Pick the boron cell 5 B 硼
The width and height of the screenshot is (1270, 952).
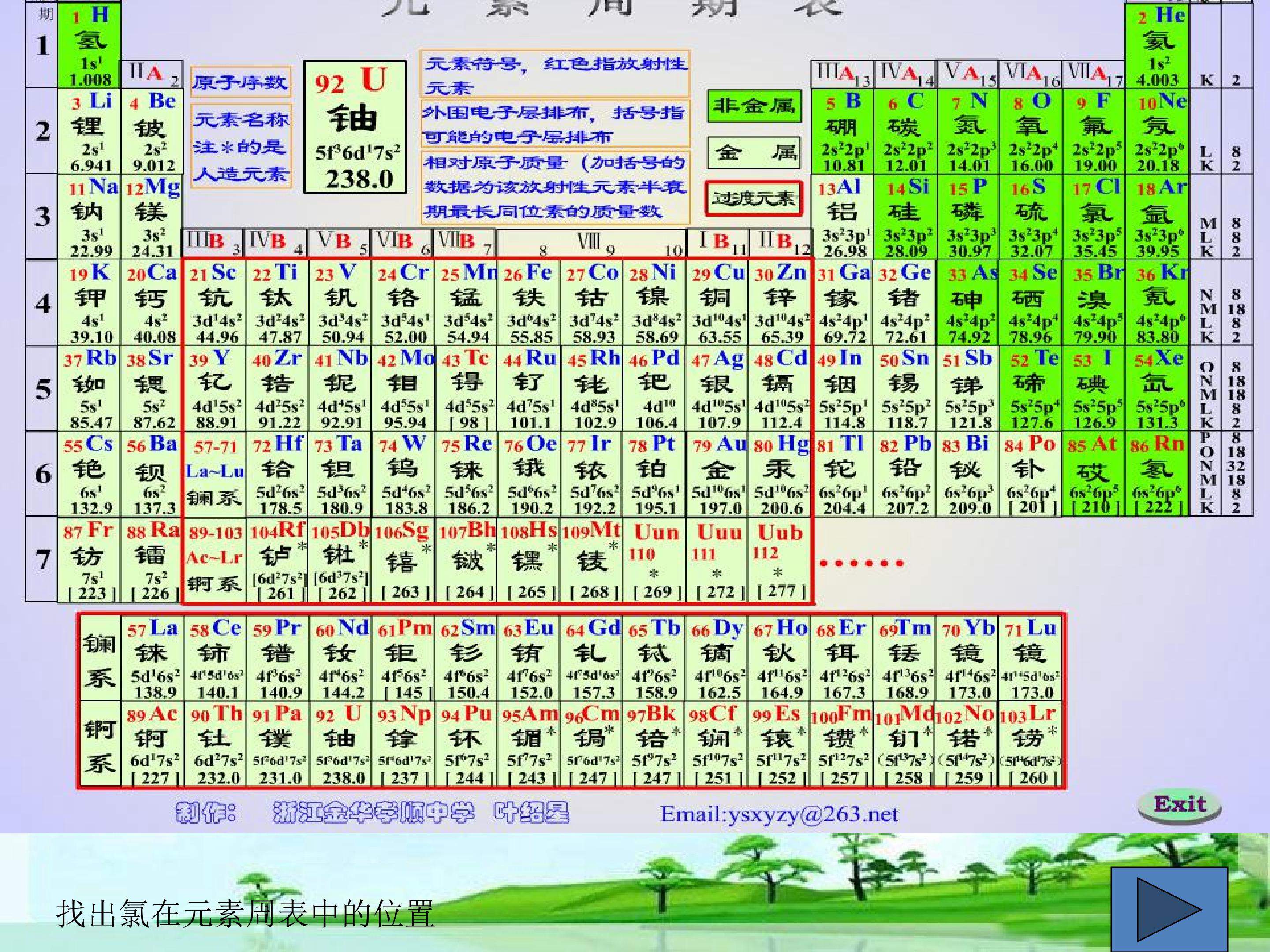tap(842, 131)
